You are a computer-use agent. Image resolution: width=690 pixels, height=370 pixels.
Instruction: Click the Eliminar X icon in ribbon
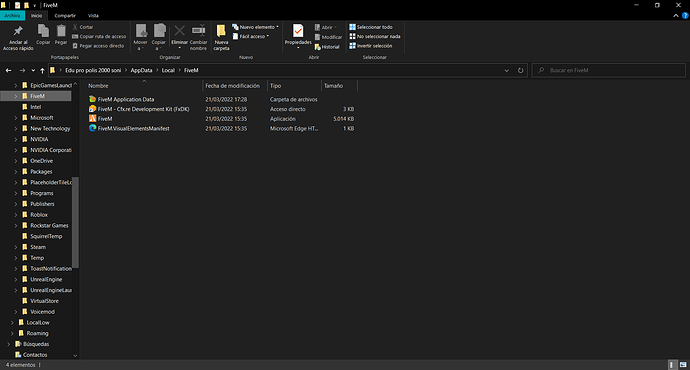(x=180, y=31)
